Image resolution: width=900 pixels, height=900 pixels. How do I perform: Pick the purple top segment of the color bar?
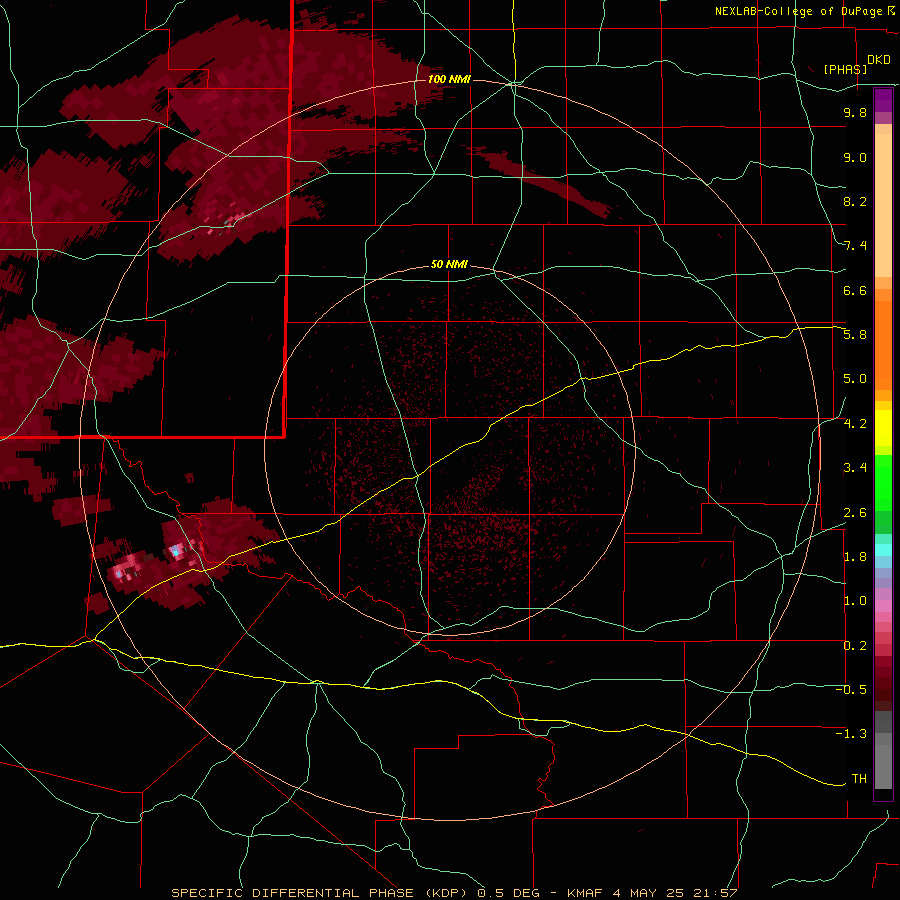[883, 100]
